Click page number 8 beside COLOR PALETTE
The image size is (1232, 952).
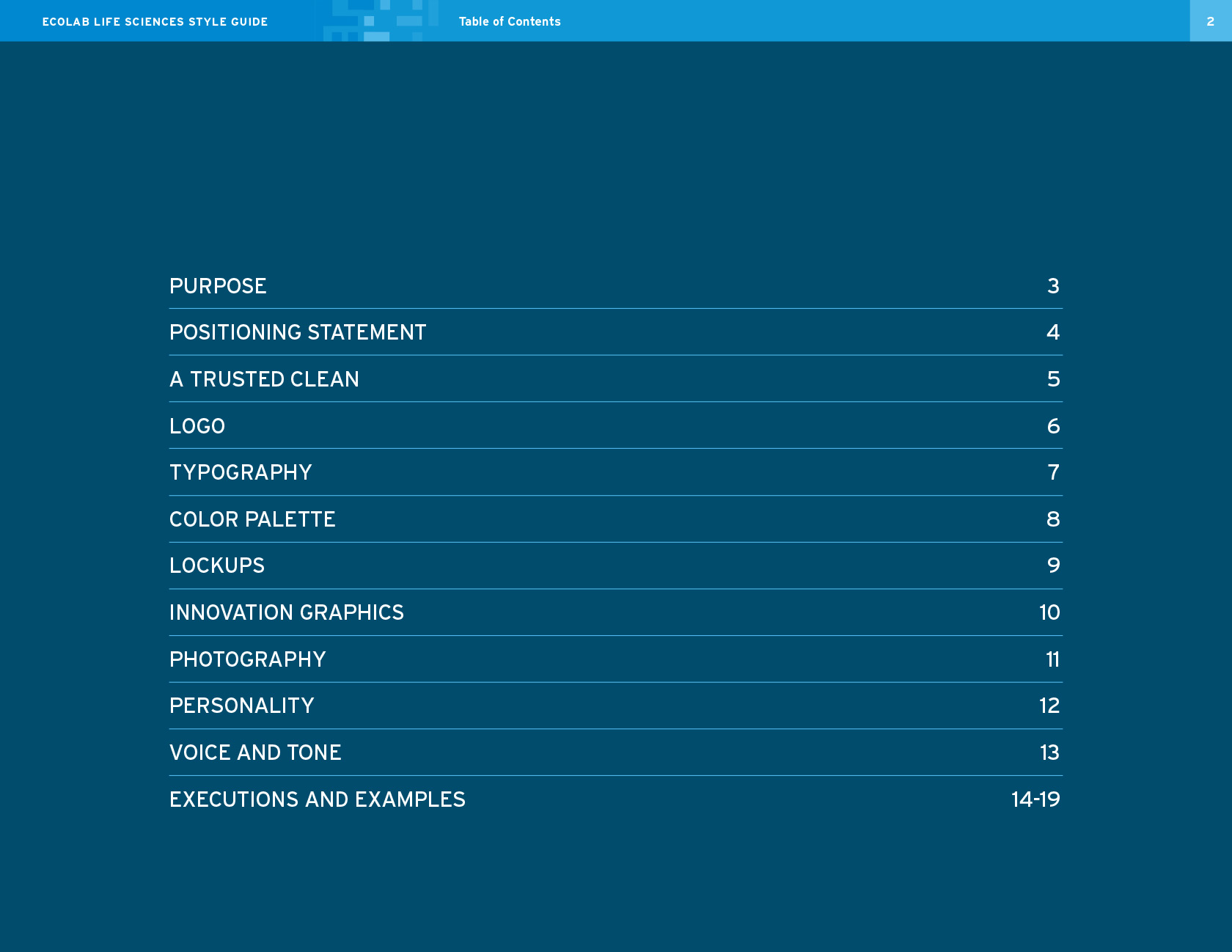1053,519
